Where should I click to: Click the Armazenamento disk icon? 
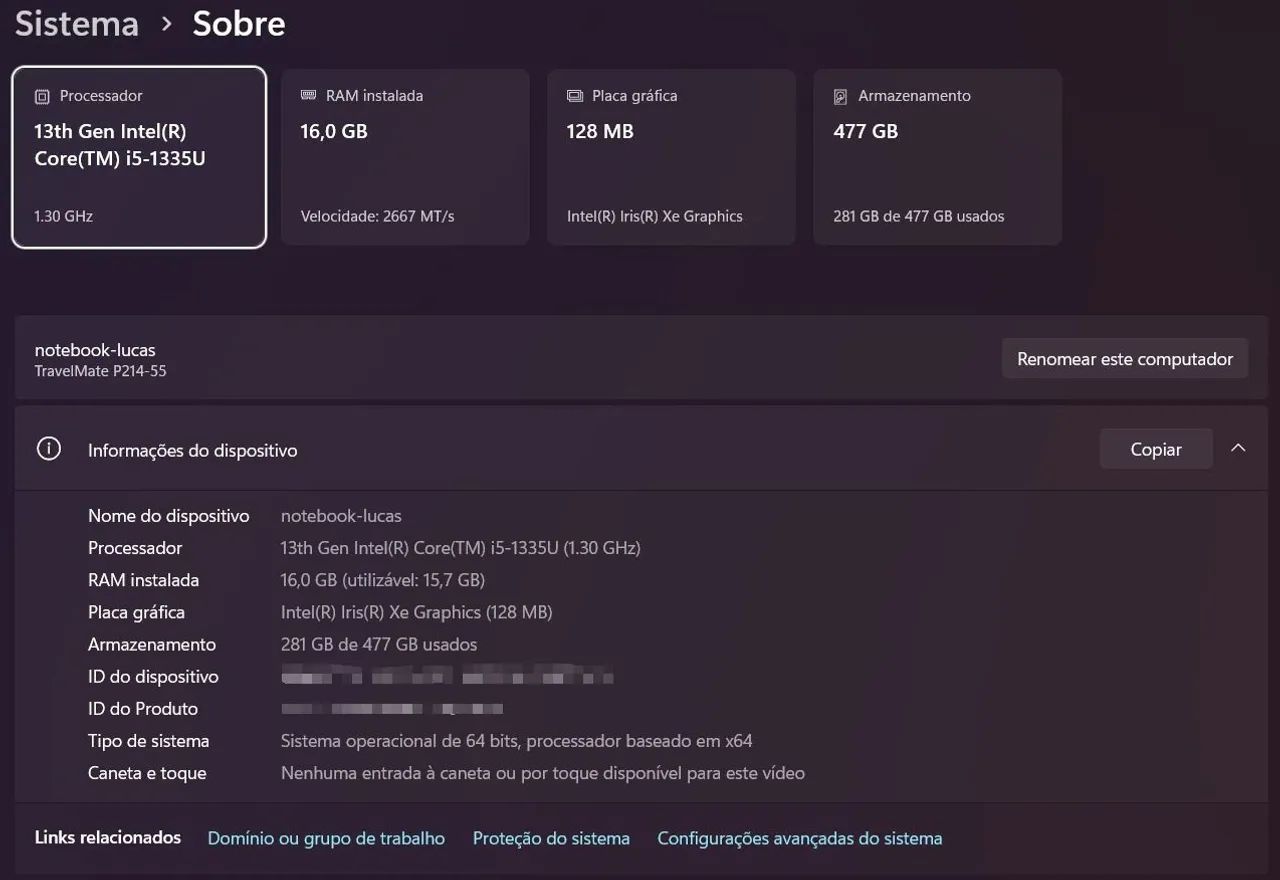[x=841, y=97]
